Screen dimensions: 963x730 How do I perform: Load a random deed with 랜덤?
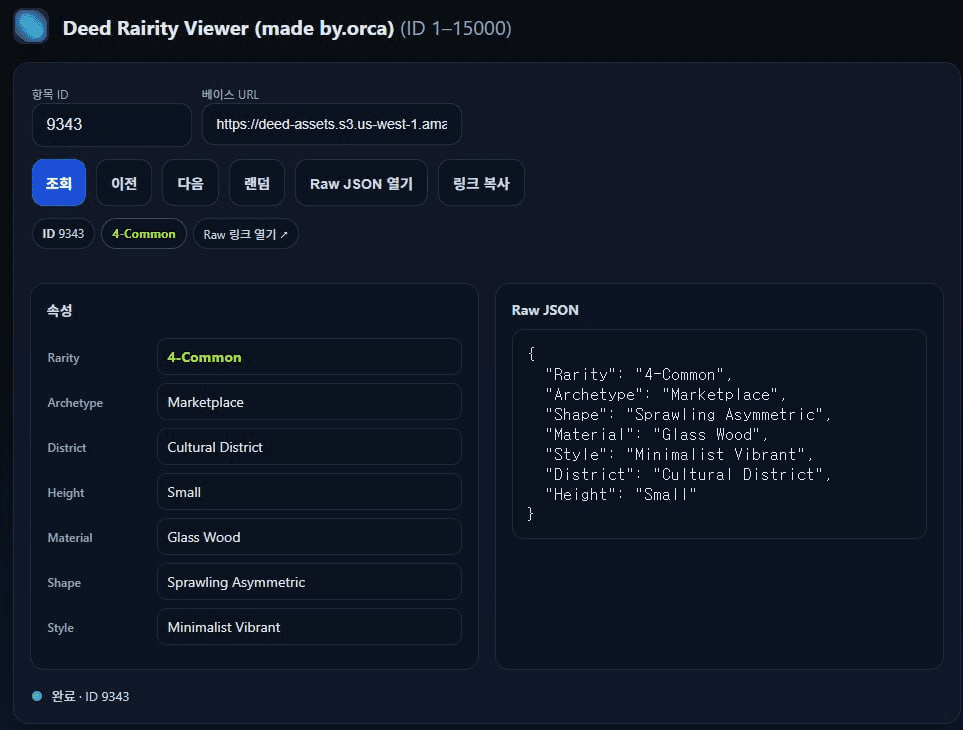[257, 183]
